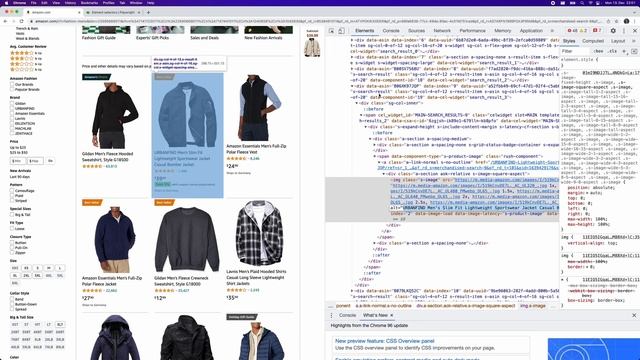Open the History menu in the menu bar
640x360 pixels.
pos(70,3)
